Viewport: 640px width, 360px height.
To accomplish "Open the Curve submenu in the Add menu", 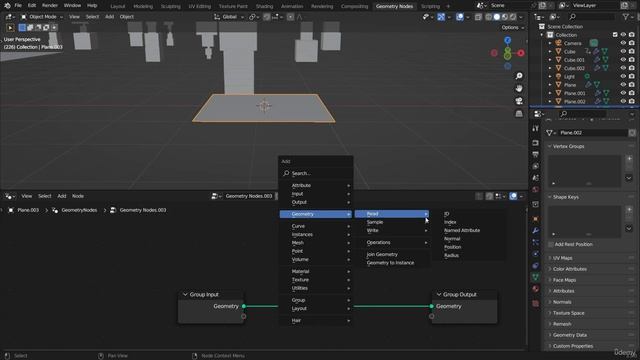I will 316,226.
